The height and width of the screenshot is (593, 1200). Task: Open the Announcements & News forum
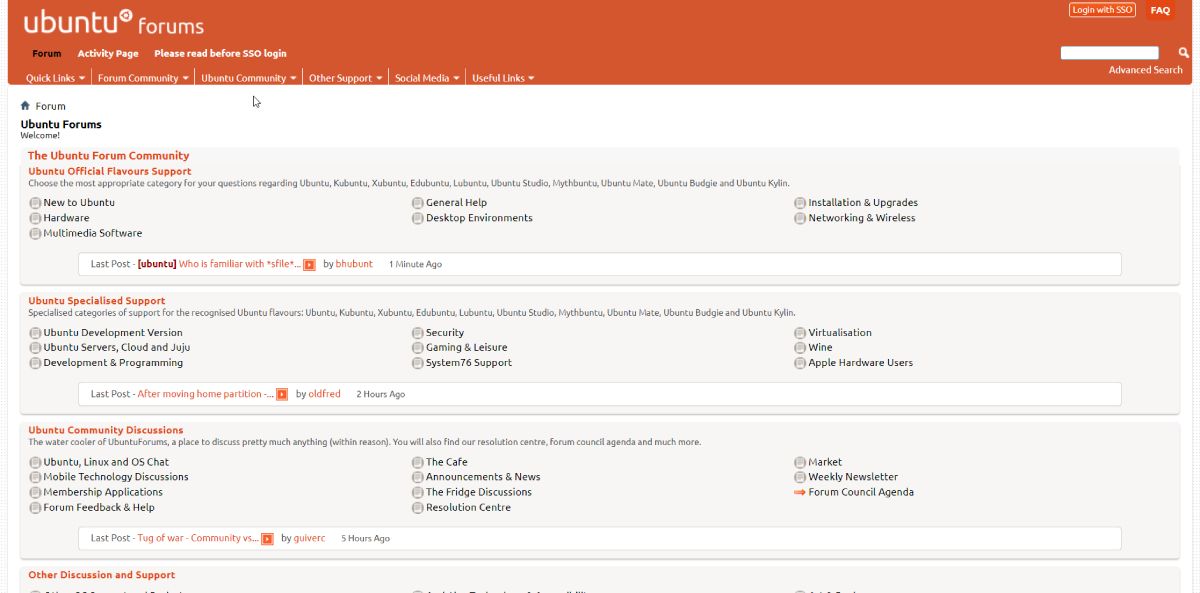click(x=483, y=477)
